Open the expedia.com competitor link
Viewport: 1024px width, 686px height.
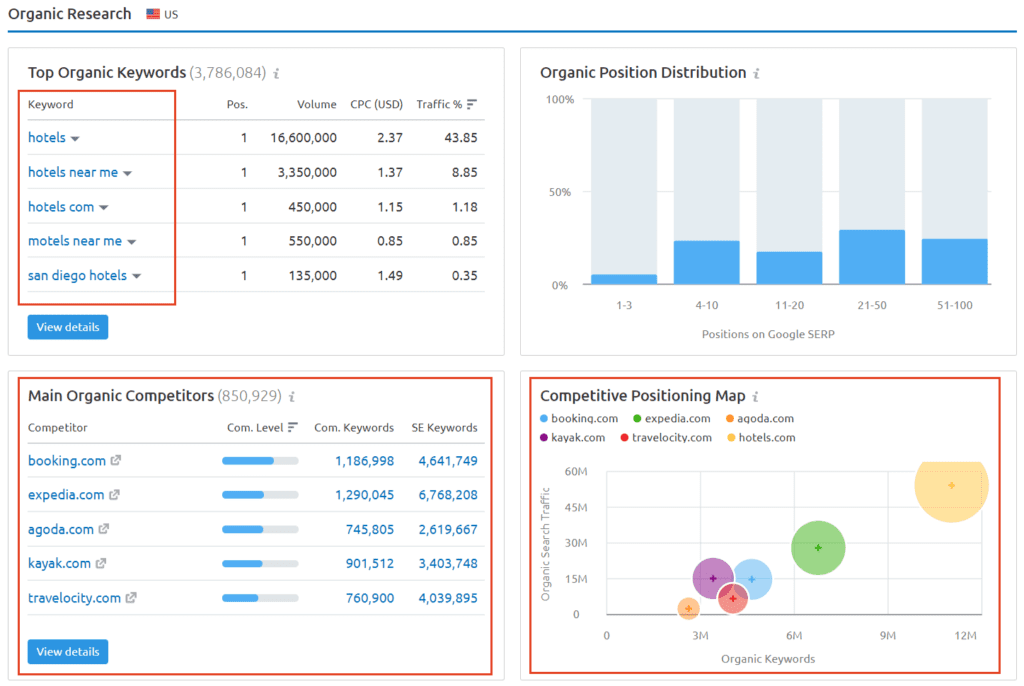pos(66,495)
